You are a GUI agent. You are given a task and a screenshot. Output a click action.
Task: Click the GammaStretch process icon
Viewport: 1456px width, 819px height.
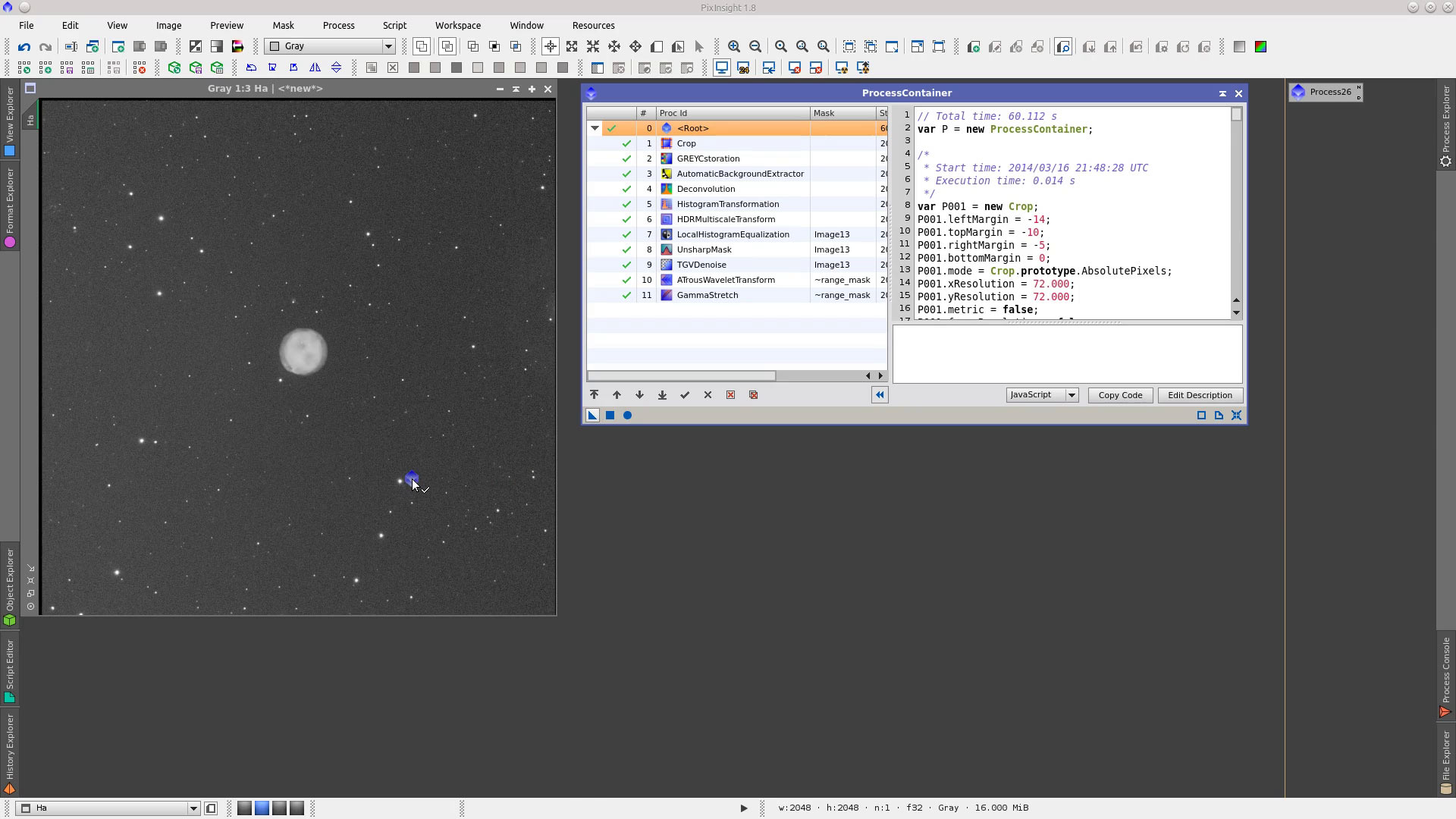pyautogui.click(x=666, y=294)
